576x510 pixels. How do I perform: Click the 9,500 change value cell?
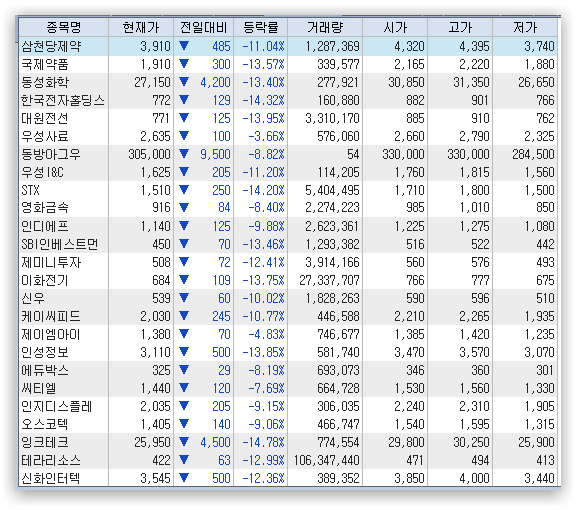pyautogui.click(x=215, y=154)
